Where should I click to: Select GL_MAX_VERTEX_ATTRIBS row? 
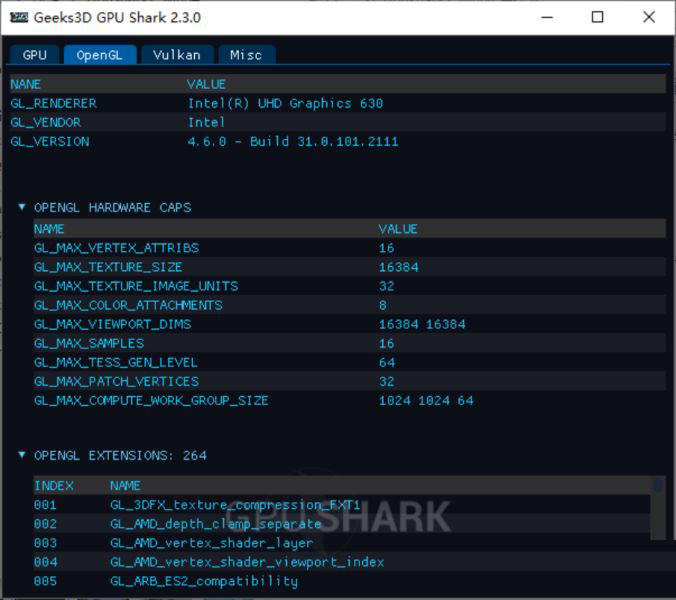tap(350, 248)
